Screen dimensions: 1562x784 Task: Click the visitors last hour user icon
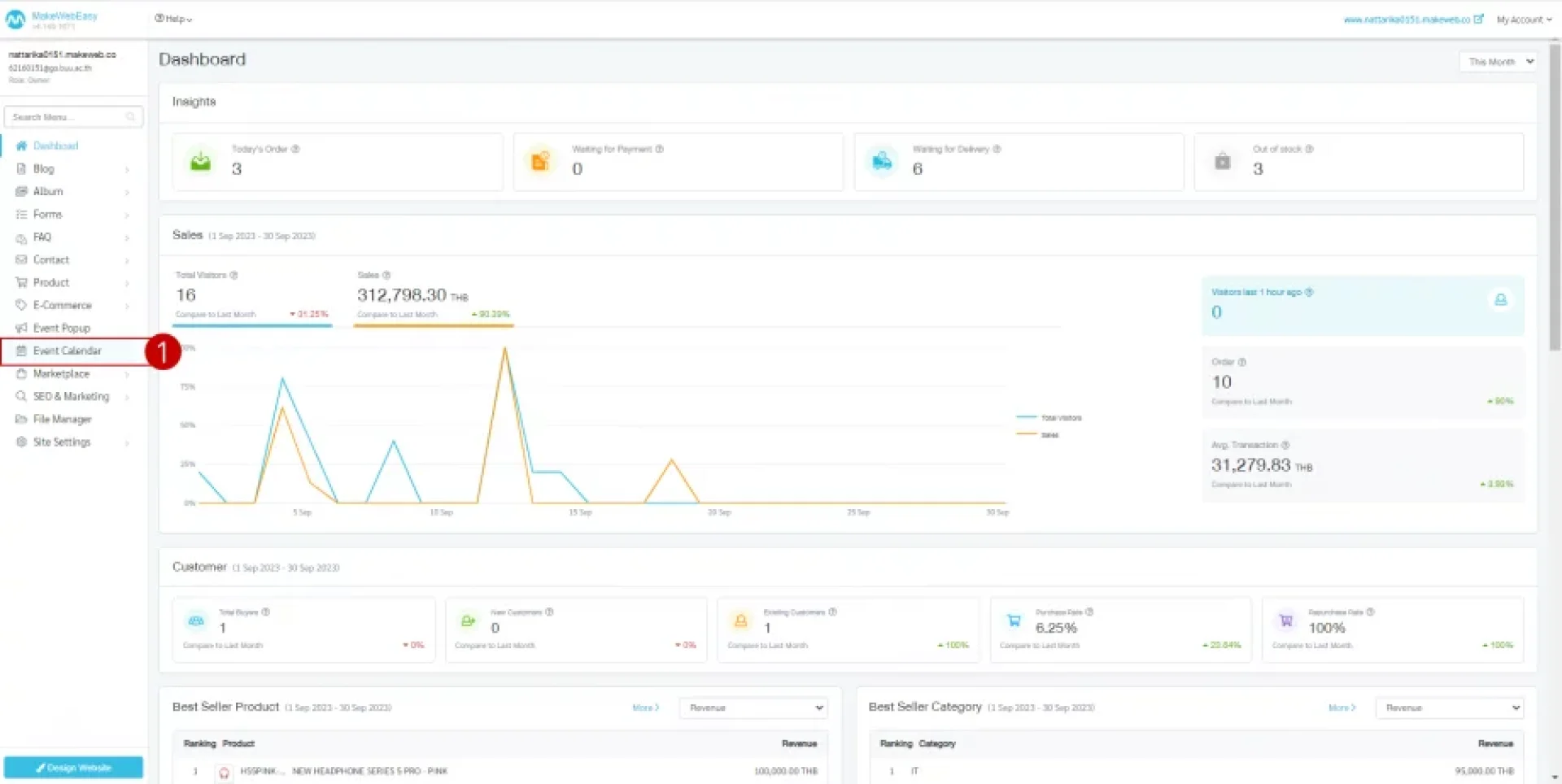(1500, 300)
